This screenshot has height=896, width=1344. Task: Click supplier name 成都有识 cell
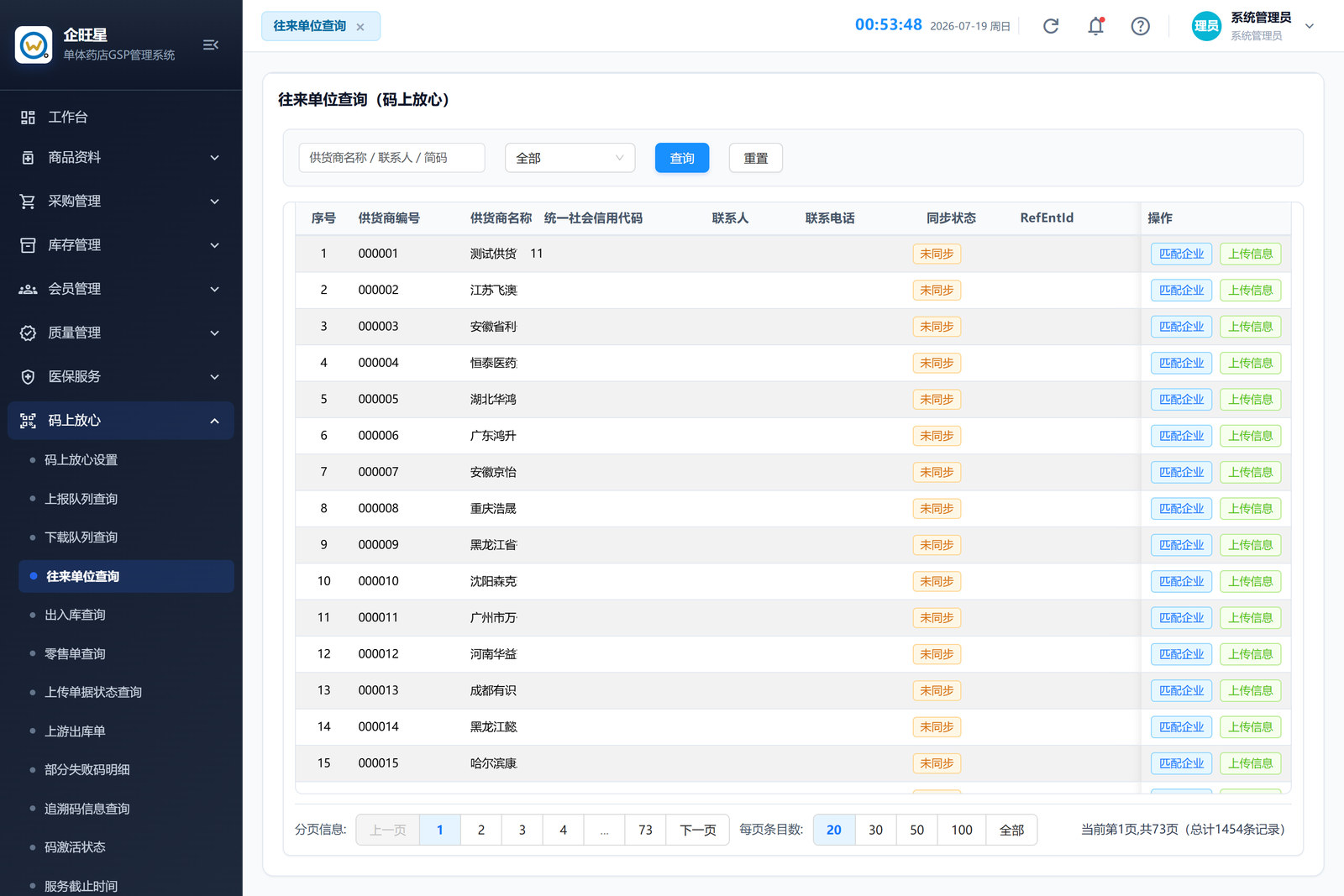tap(493, 690)
